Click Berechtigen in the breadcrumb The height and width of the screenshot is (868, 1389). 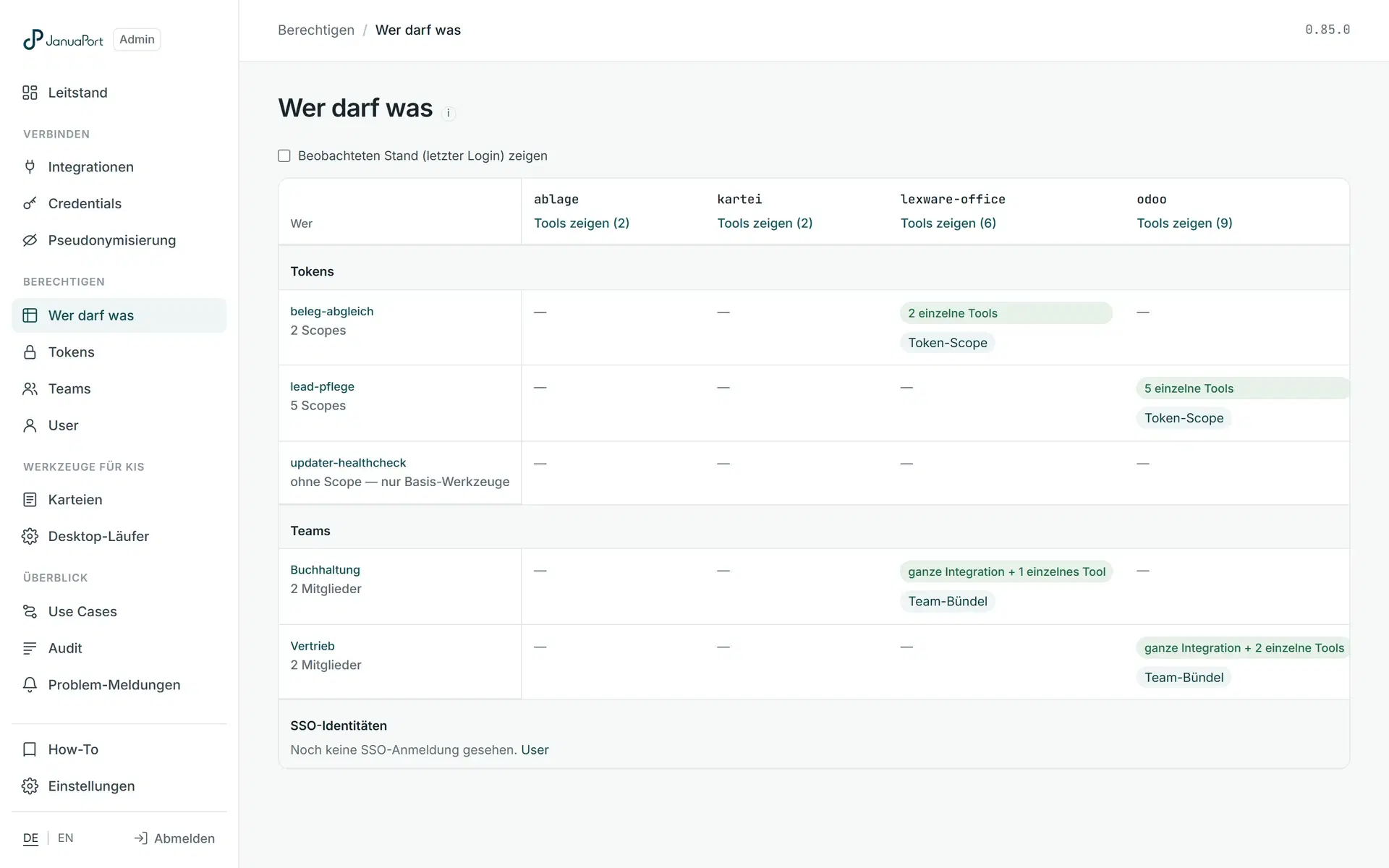[316, 30]
